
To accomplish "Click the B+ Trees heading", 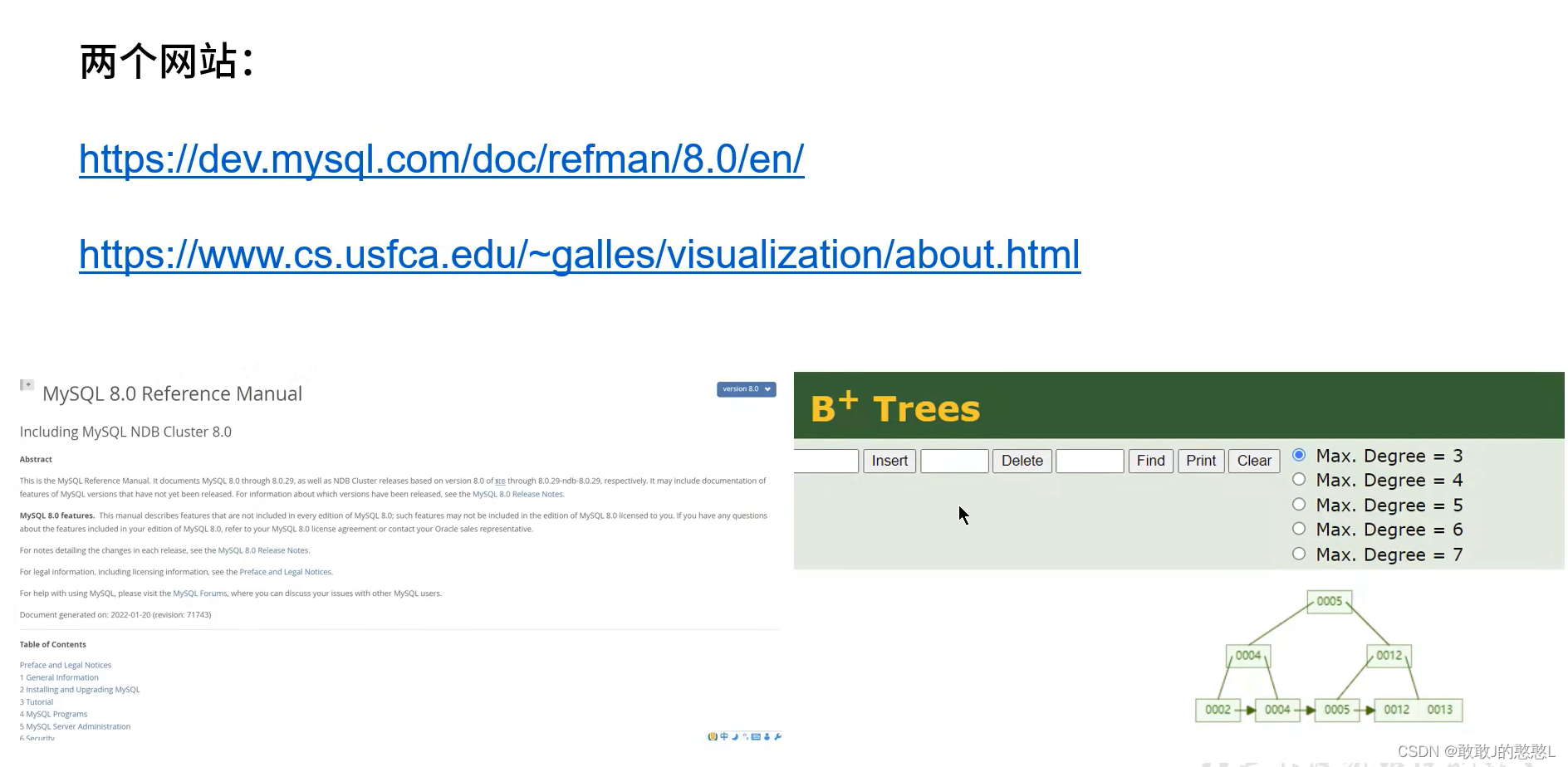I will coord(895,408).
